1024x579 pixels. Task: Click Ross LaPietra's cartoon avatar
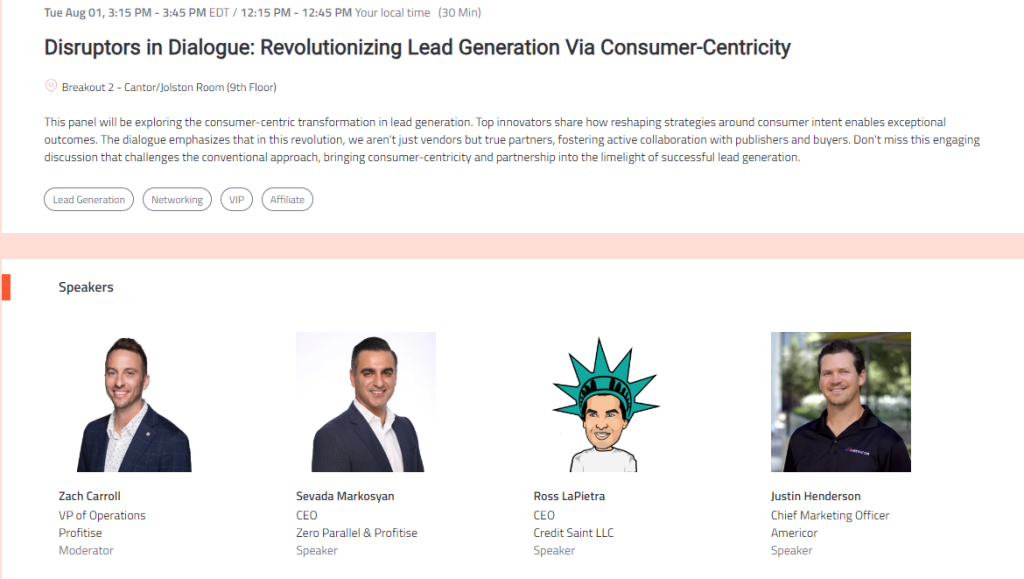603,402
